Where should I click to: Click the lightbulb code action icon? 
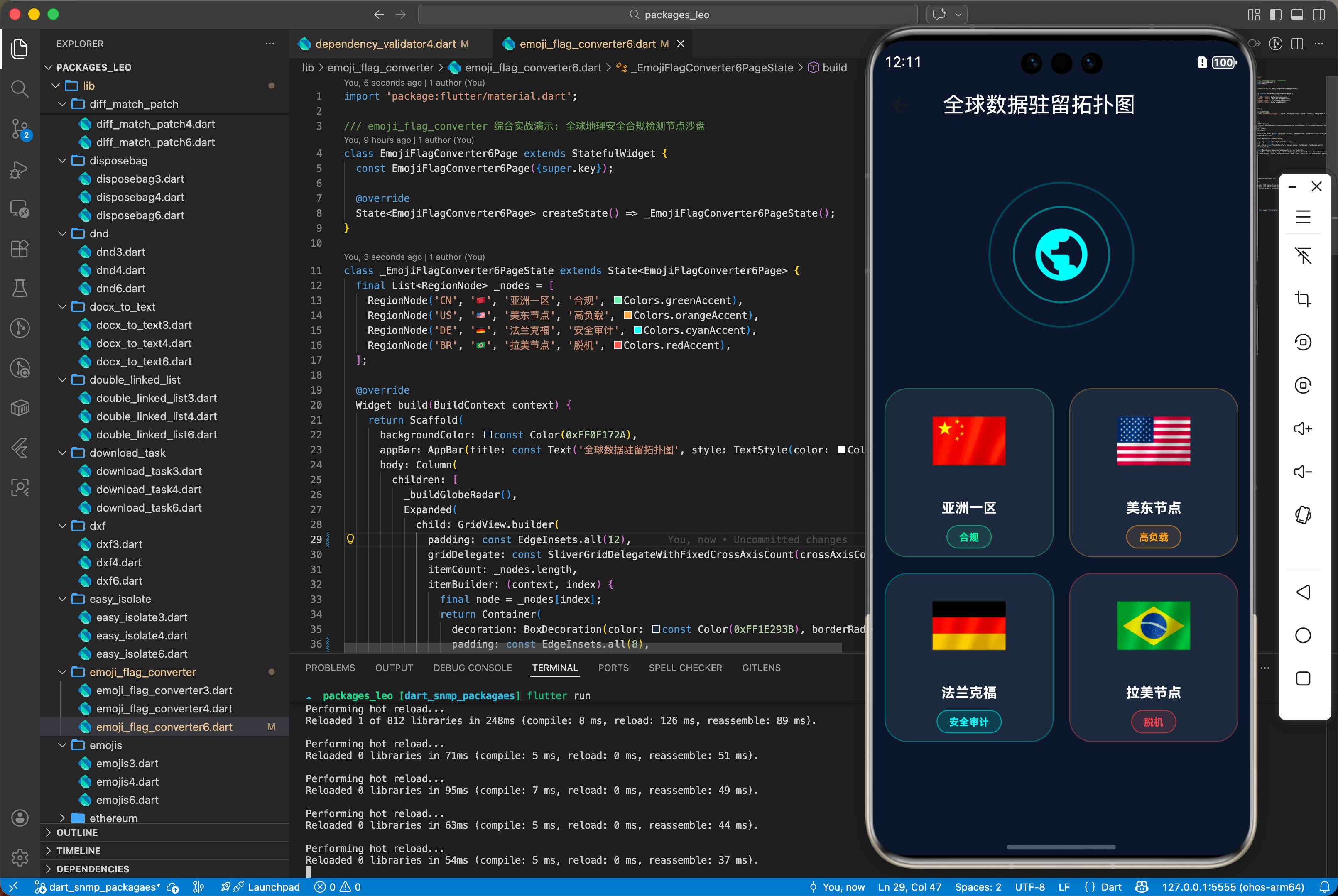pos(350,539)
